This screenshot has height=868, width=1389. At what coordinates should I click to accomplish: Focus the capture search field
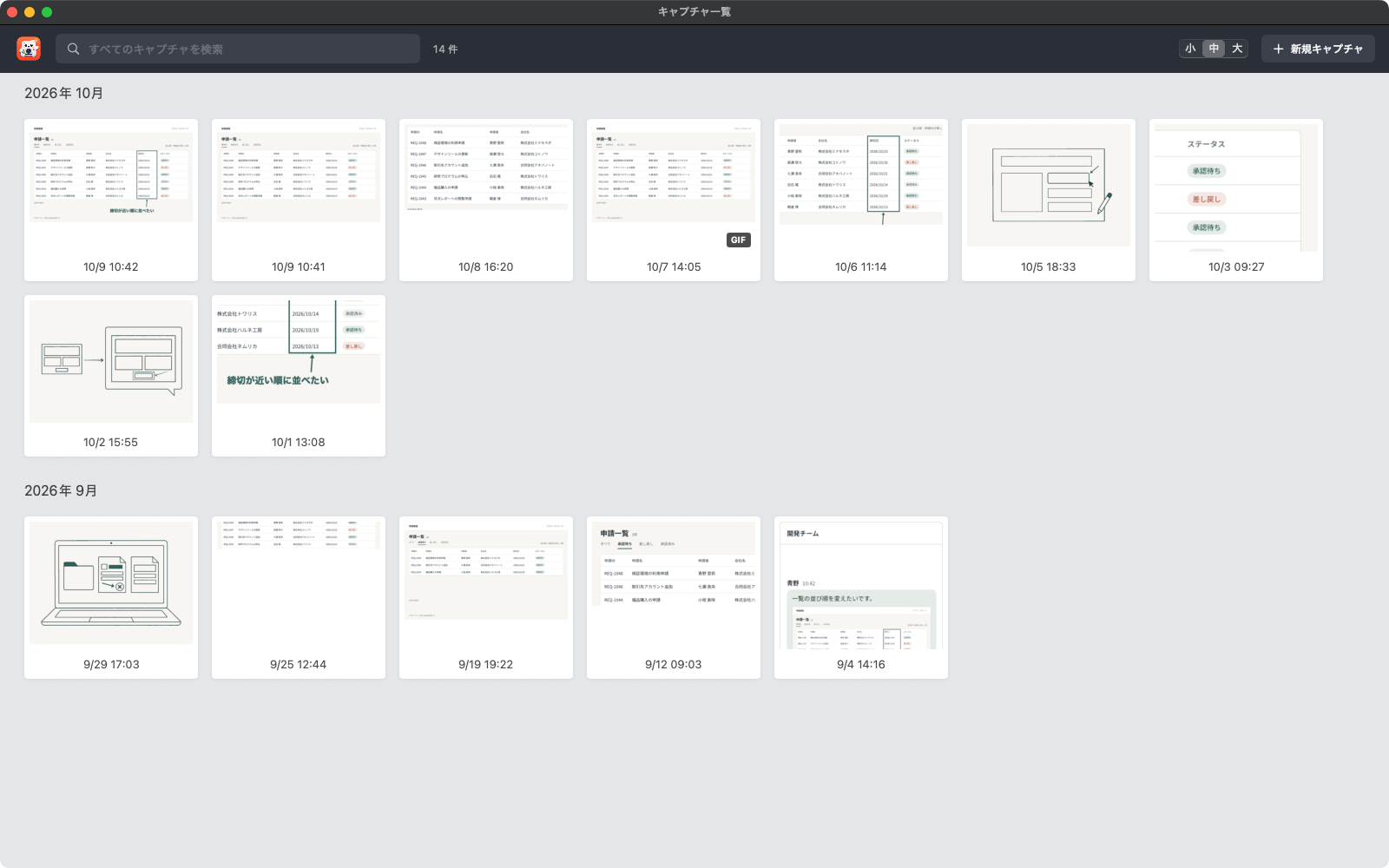(x=238, y=49)
